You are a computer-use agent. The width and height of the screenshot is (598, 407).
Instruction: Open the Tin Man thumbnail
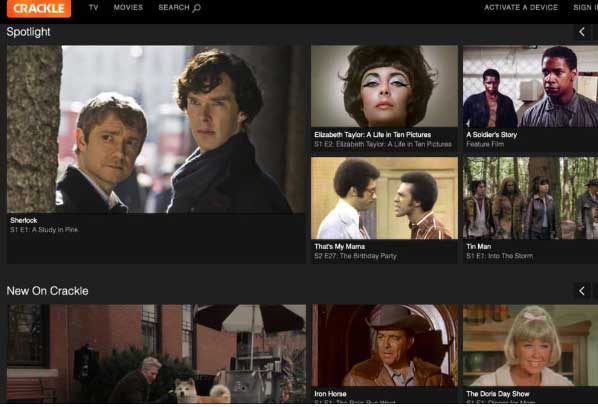(530, 198)
